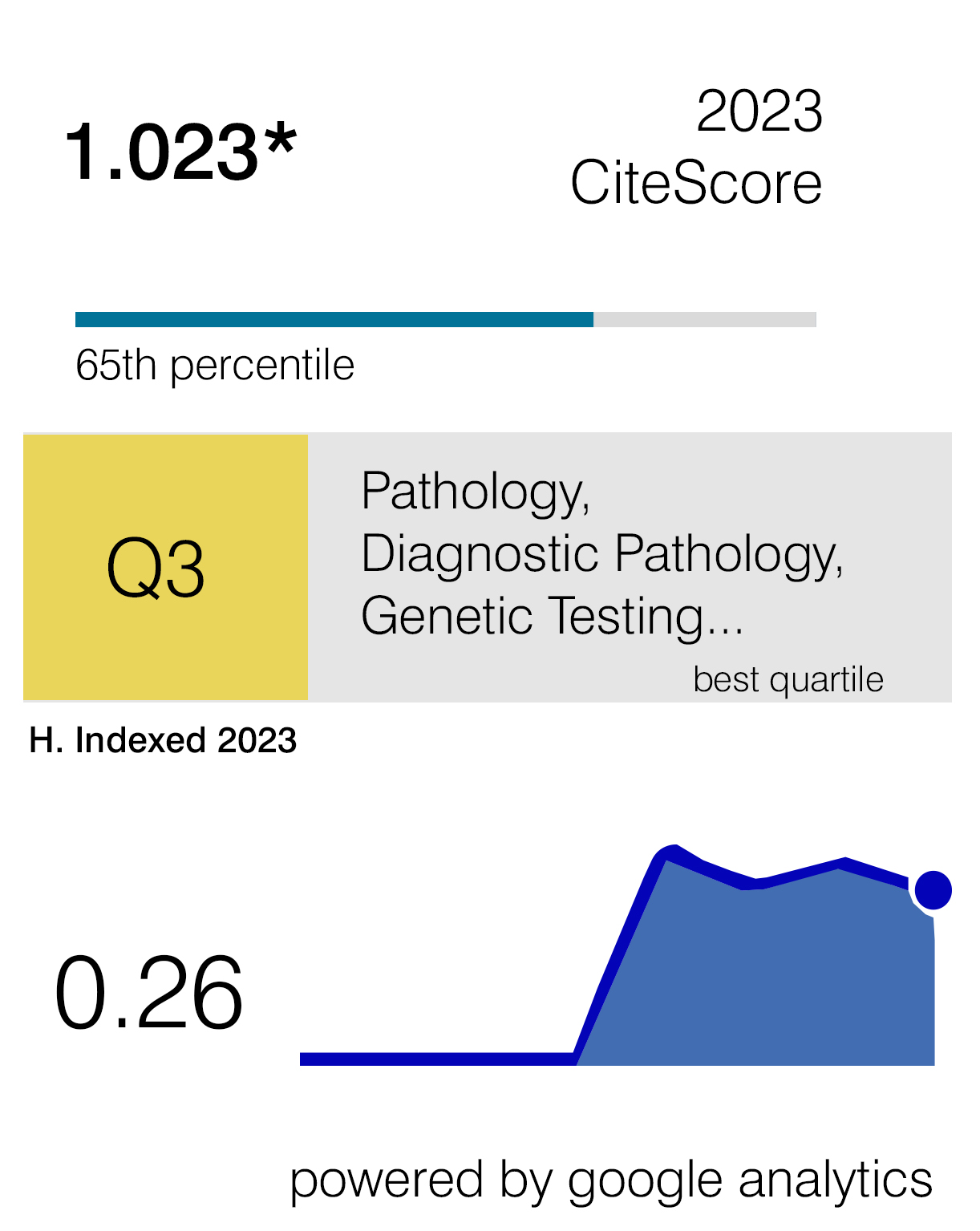Viewport: 980px width, 1231px height.
Task: Click the blue endpoint dot on chart
Action: (x=933, y=890)
